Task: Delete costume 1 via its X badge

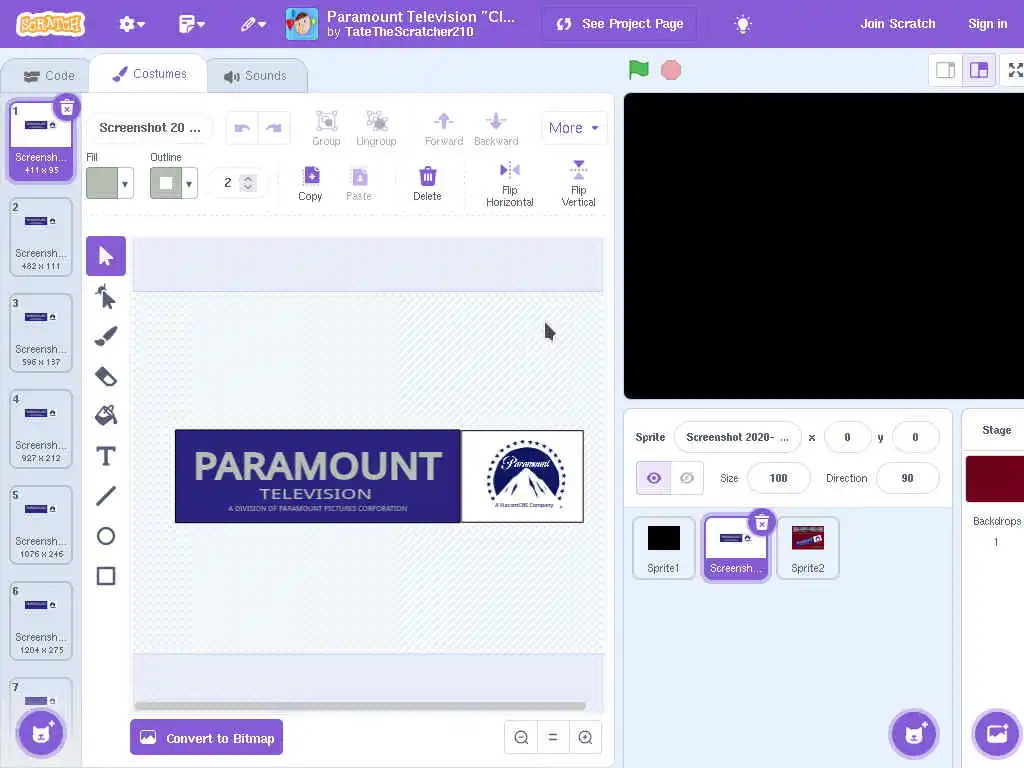Action: [x=67, y=108]
